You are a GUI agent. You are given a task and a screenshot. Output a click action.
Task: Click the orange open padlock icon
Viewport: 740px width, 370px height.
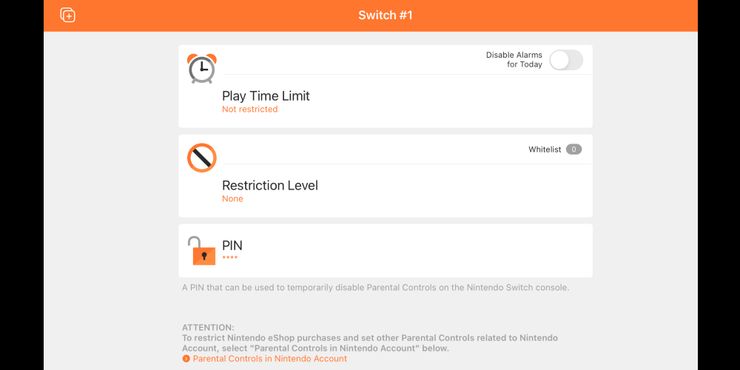pos(202,251)
